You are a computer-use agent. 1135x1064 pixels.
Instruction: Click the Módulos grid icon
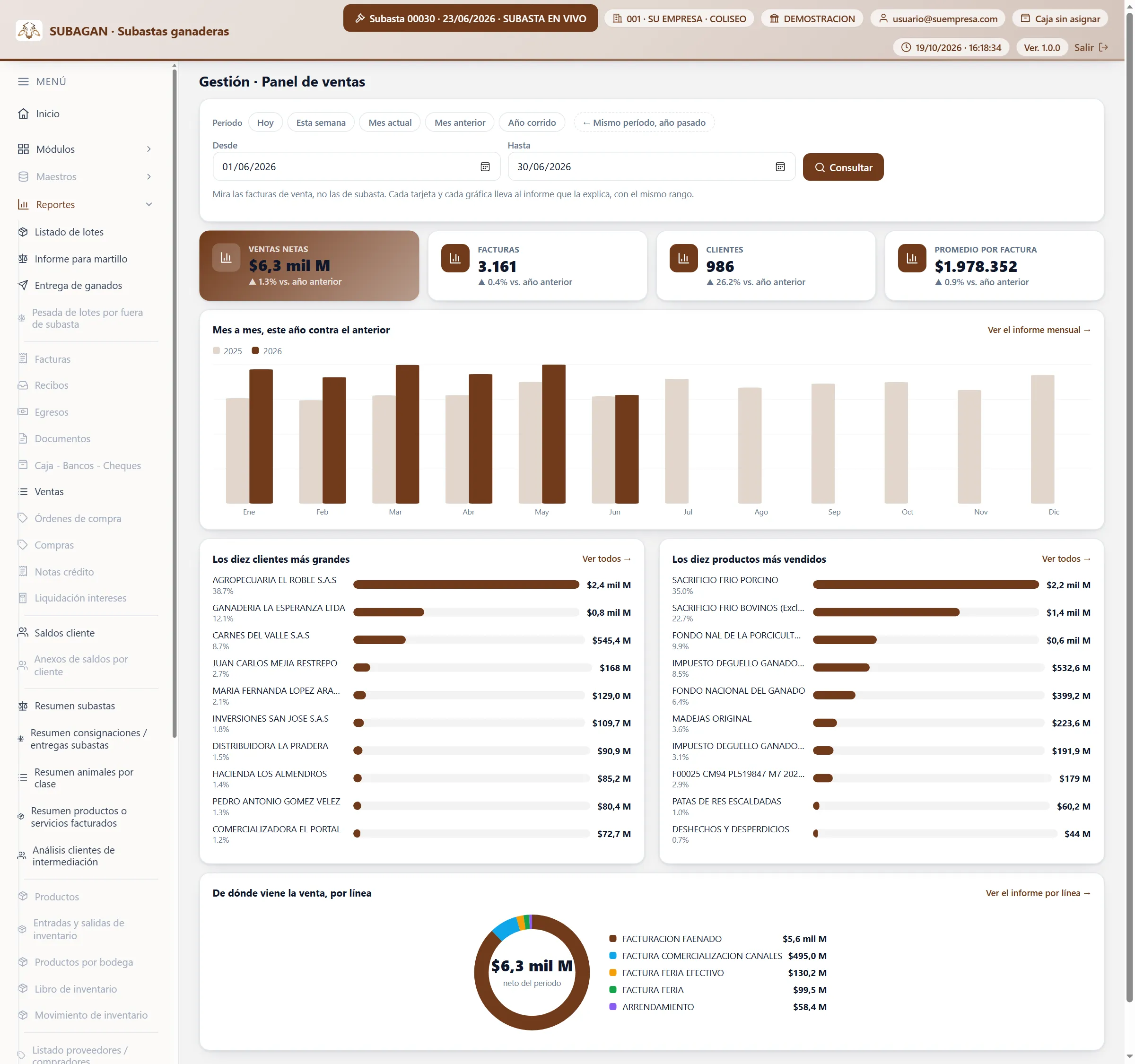[x=23, y=149]
